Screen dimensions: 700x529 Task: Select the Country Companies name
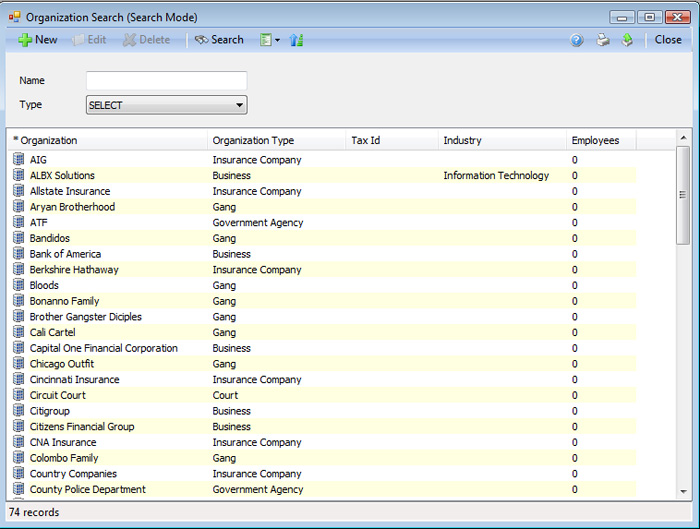73,474
